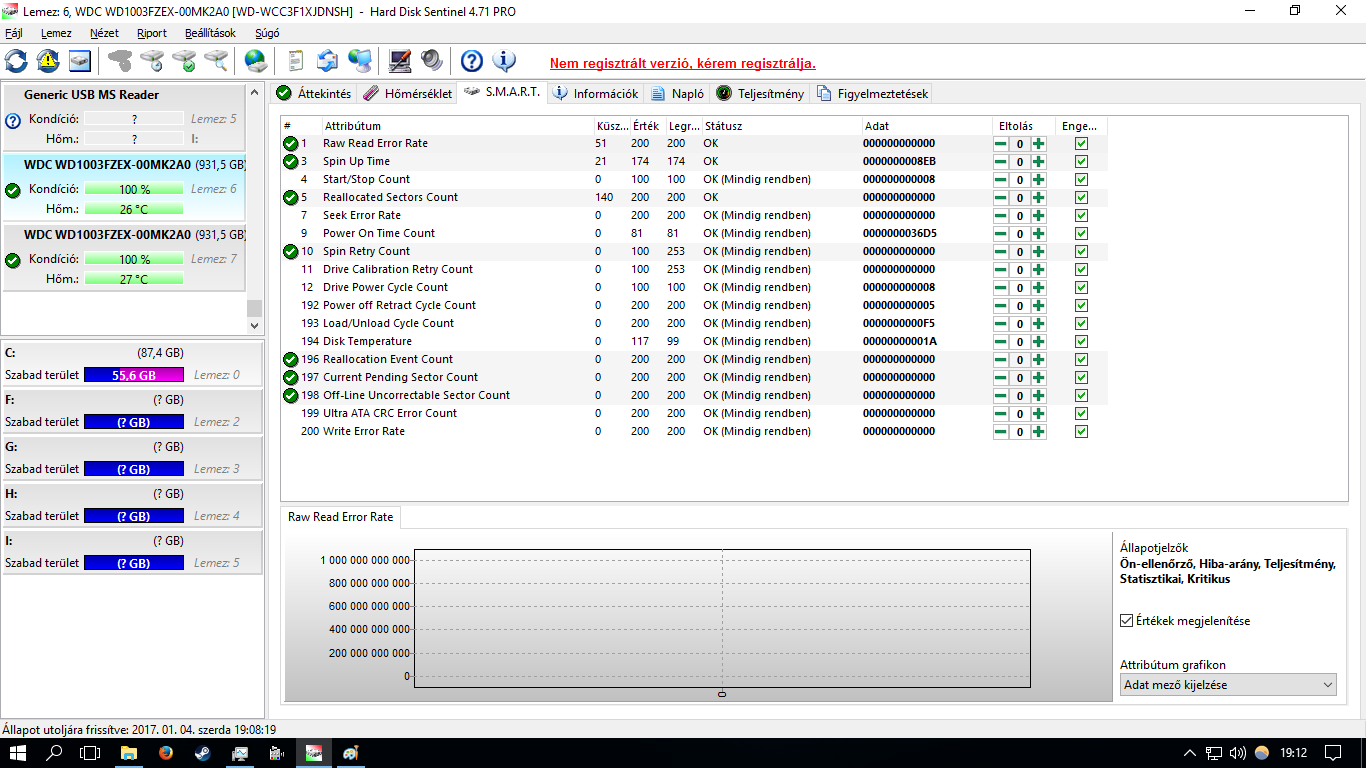Screen dimensions: 1366x768
Task: Click the globe over disk toolbar icon
Action: [x=256, y=61]
